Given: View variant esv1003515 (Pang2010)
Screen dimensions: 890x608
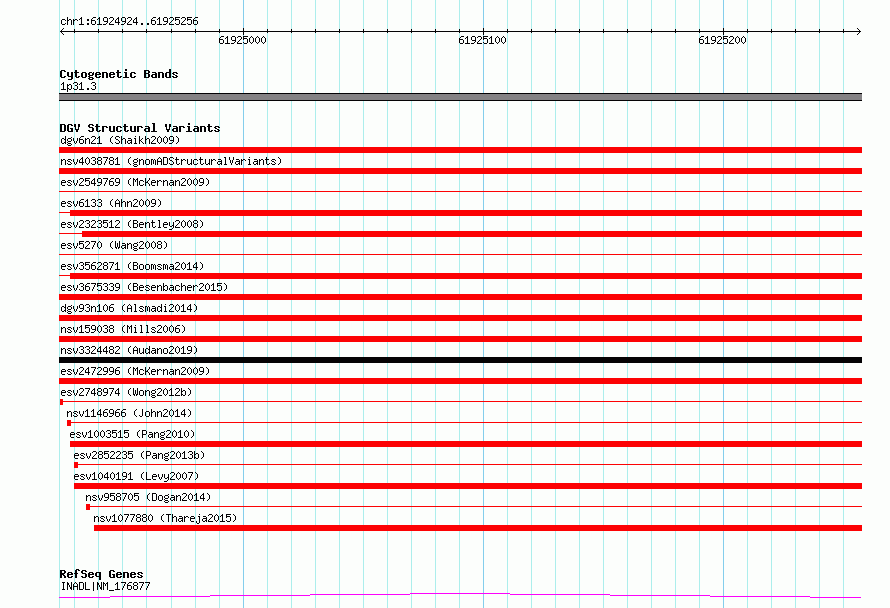Looking at the screenshot, I should click(x=132, y=434).
